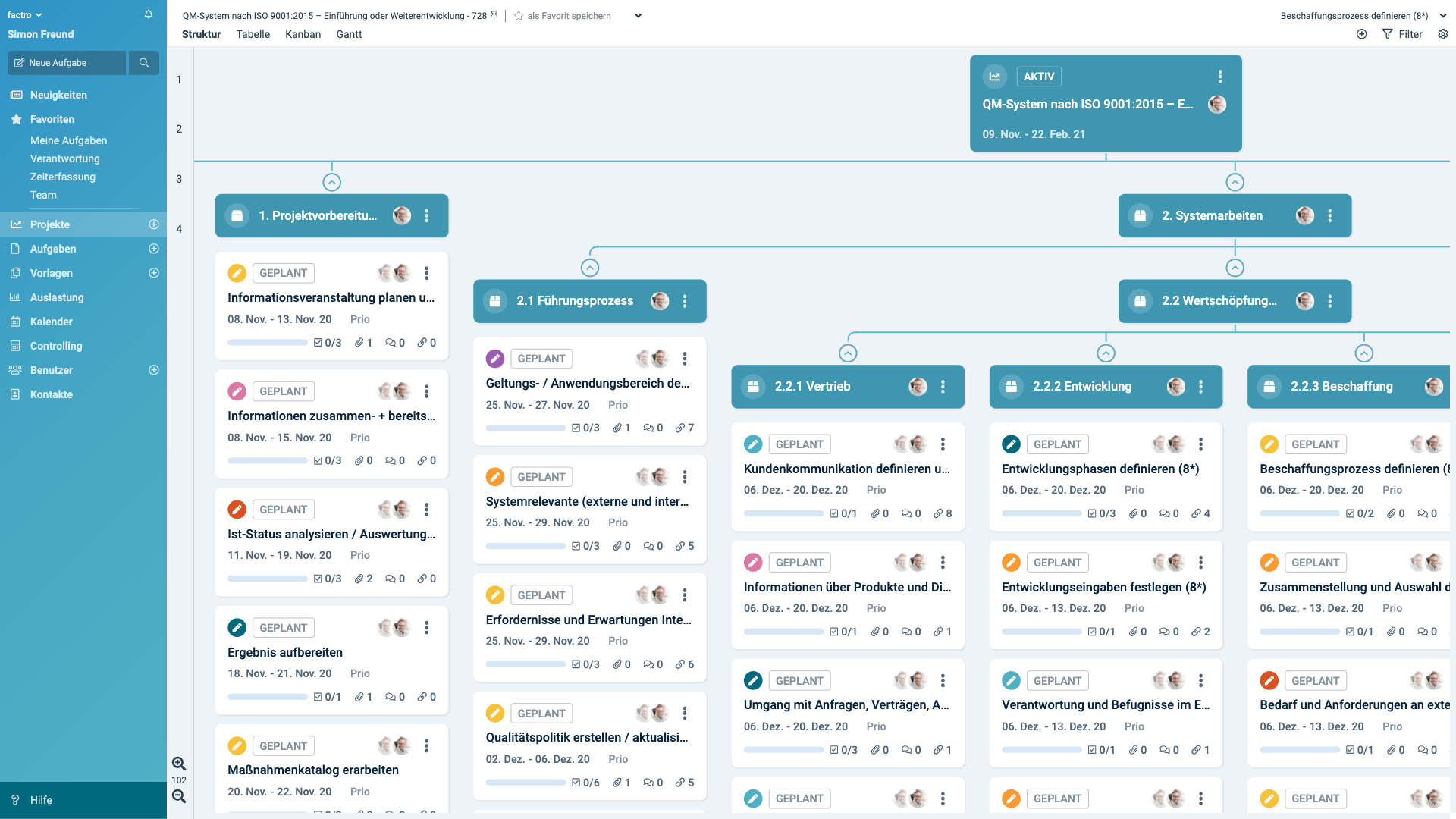Click plus icon next to Projekte
This screenshot has width=1456, height=819.
click(x=154, y=224)
